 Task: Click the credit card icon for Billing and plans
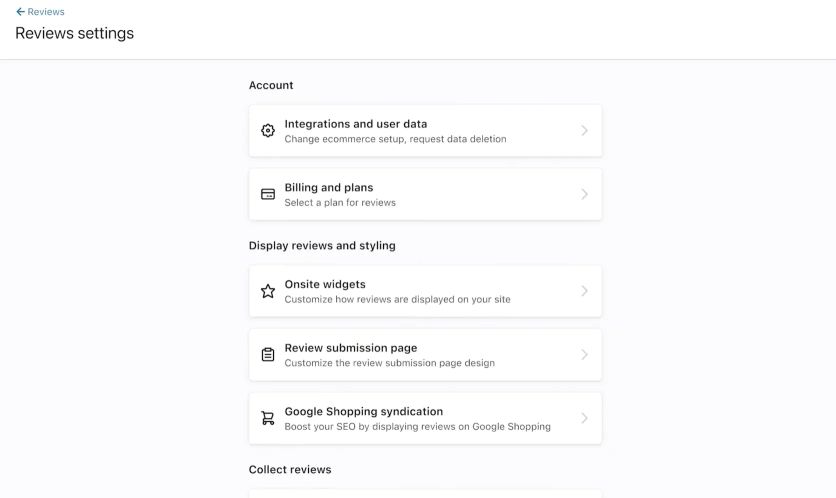pyautogui.click(x=268, y=194)
